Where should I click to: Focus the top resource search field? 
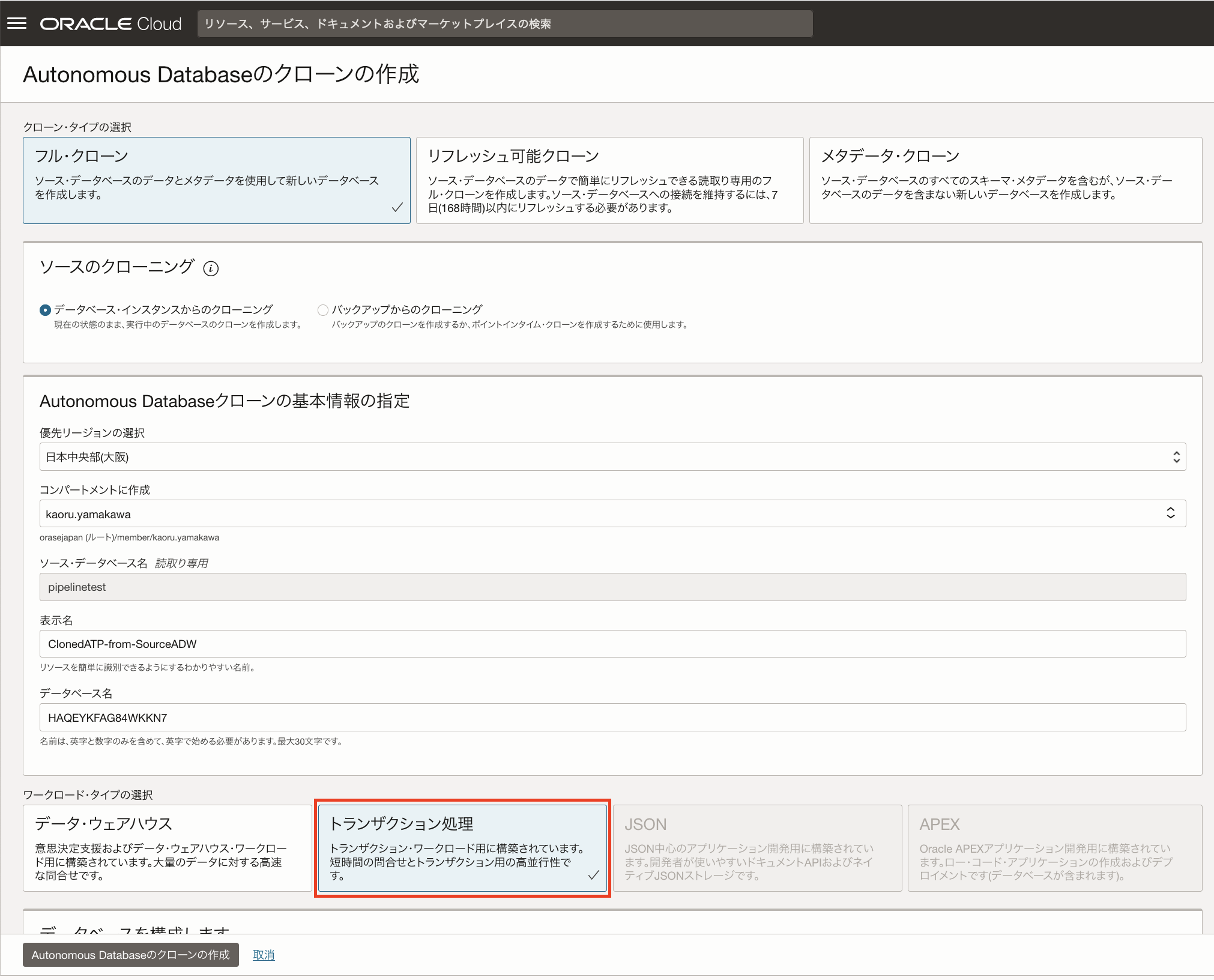click(504, 24)
